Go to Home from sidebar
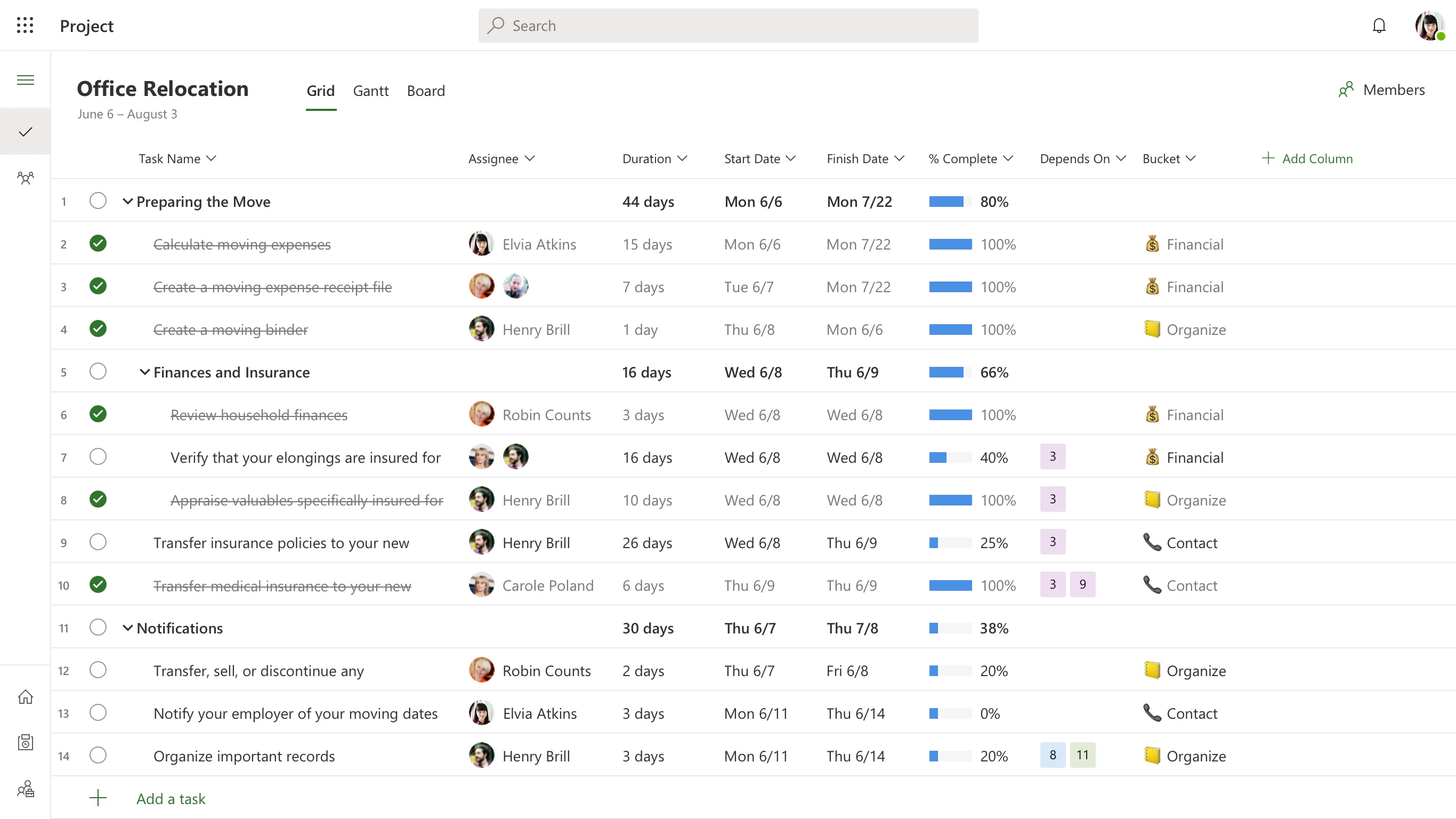 26,697
